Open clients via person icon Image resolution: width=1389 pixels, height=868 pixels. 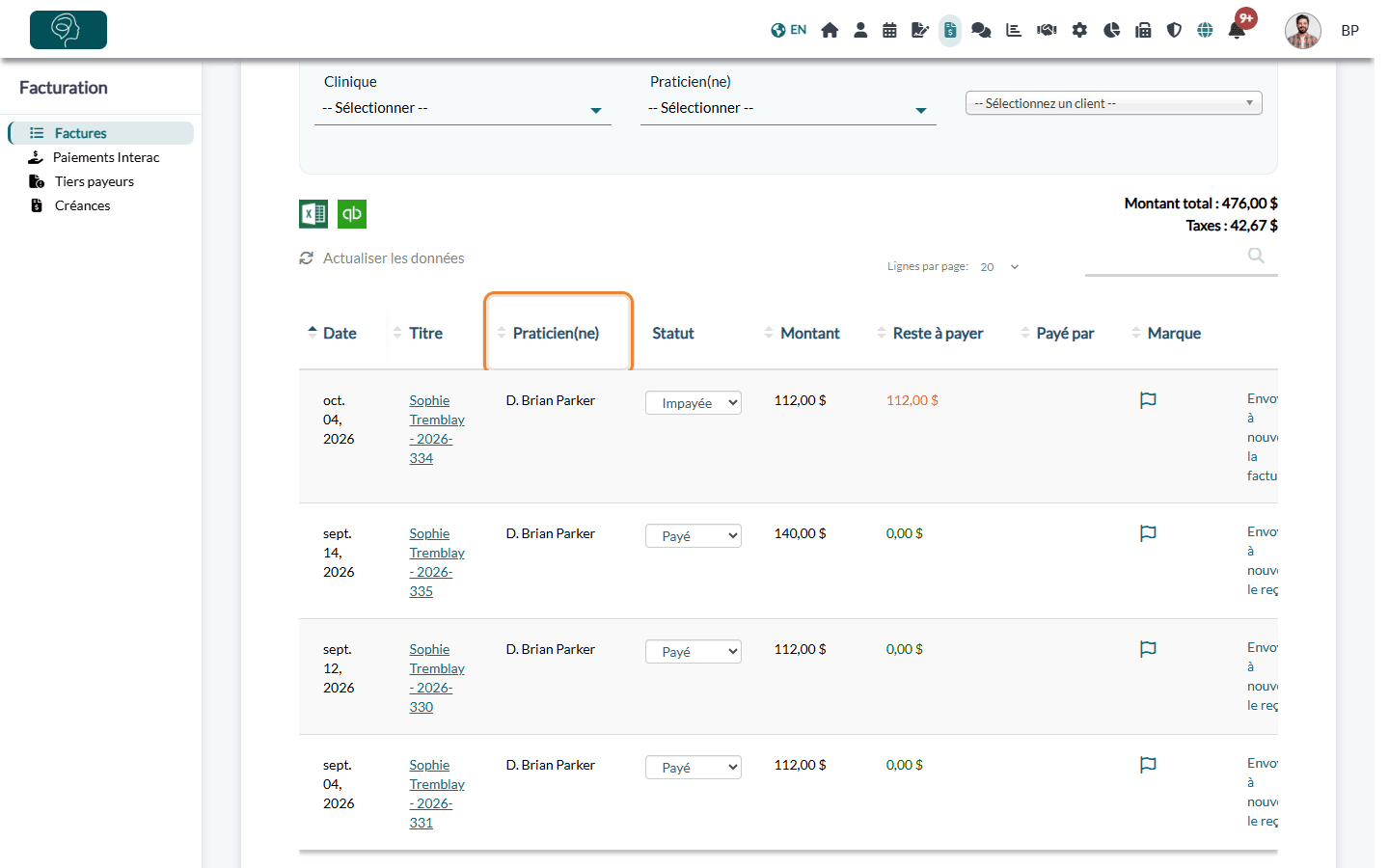(860, 30)
